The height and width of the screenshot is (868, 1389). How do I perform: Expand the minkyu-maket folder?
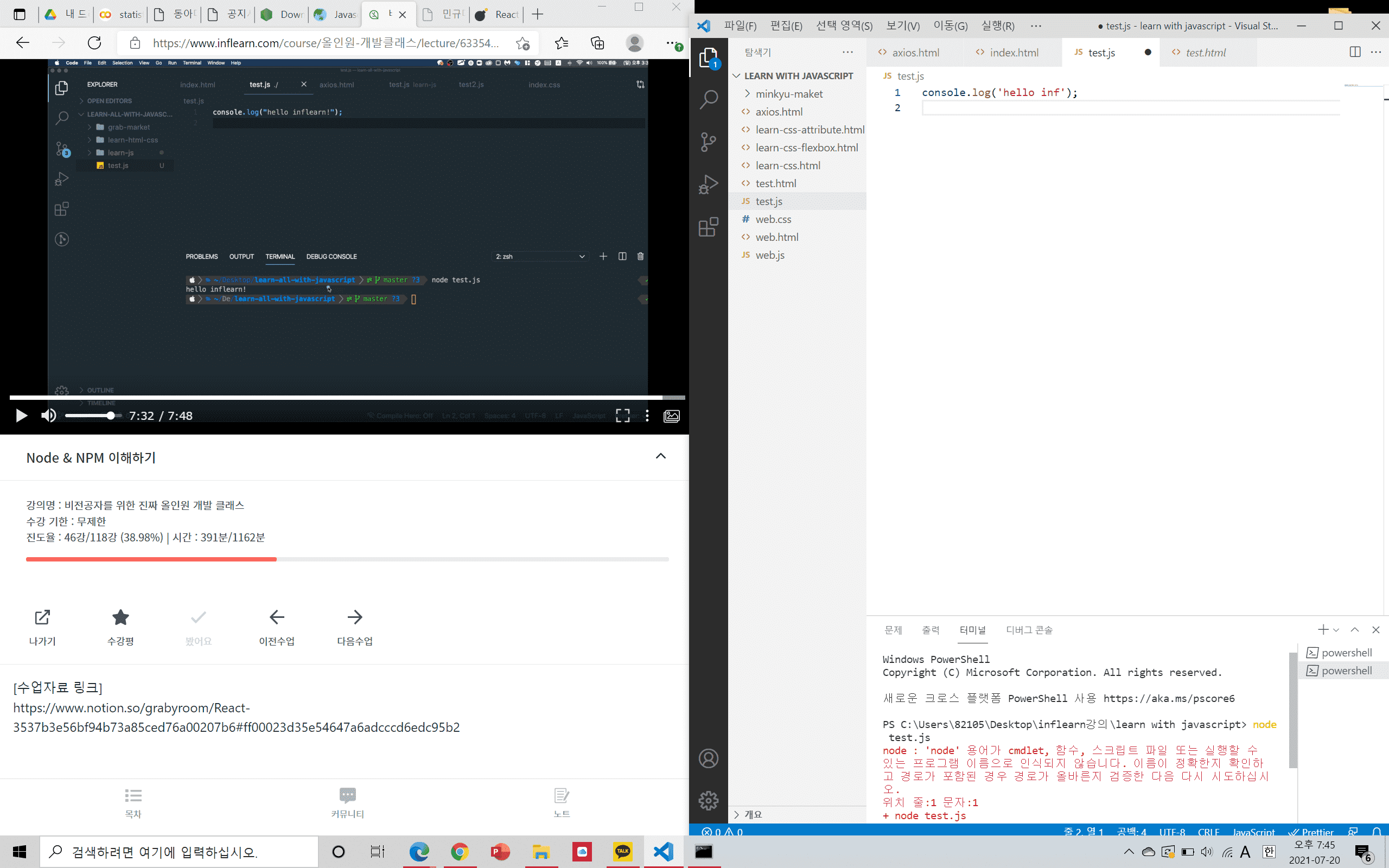[788, 93]
